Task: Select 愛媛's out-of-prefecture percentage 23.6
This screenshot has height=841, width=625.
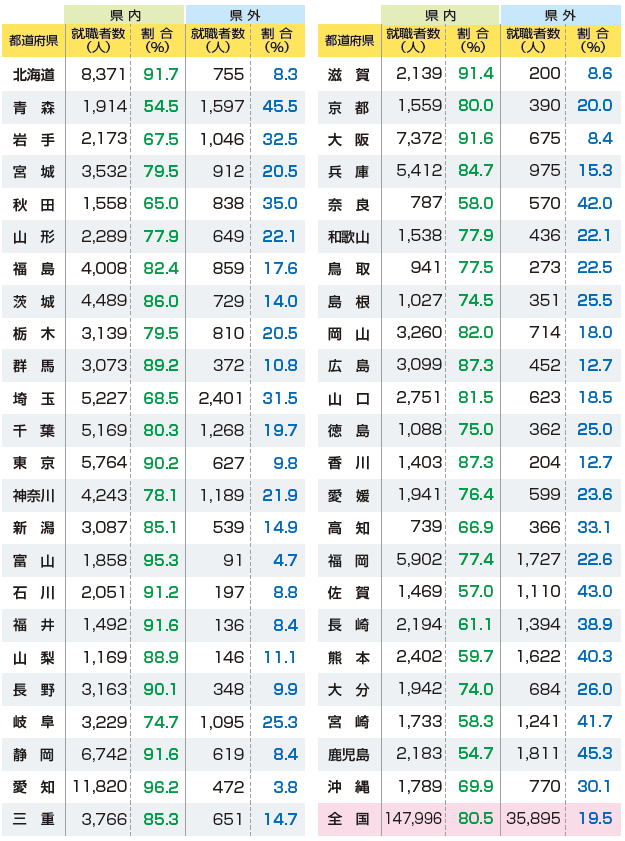Action: click(x=595, y=495)
